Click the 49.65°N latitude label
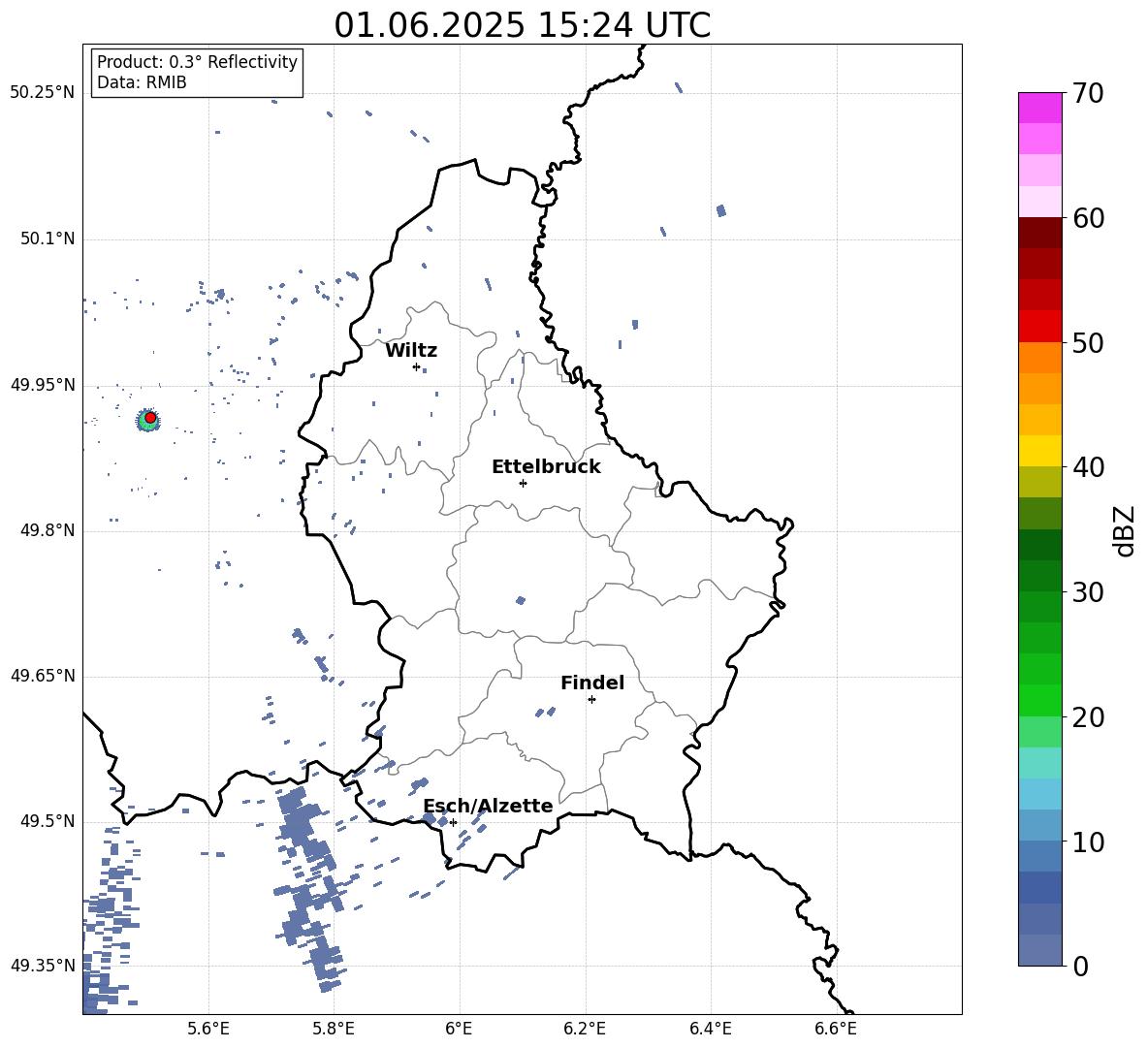Image resolution: width=1148 pixels, height=1048 pixels. tap(43, 676)
